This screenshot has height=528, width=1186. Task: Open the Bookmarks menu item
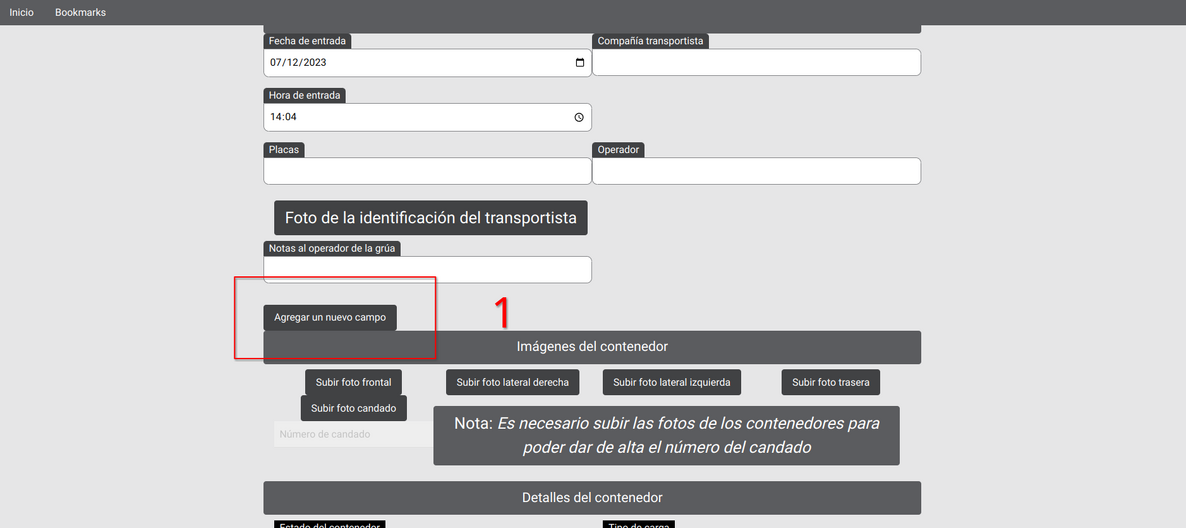click(x=80, y=12)
